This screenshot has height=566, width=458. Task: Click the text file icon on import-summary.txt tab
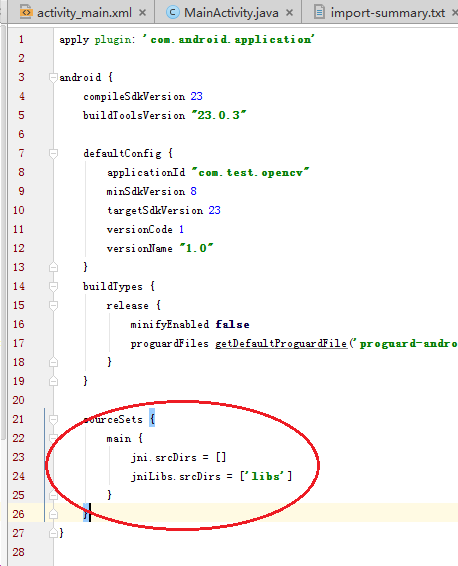click(x=319, y=12)
